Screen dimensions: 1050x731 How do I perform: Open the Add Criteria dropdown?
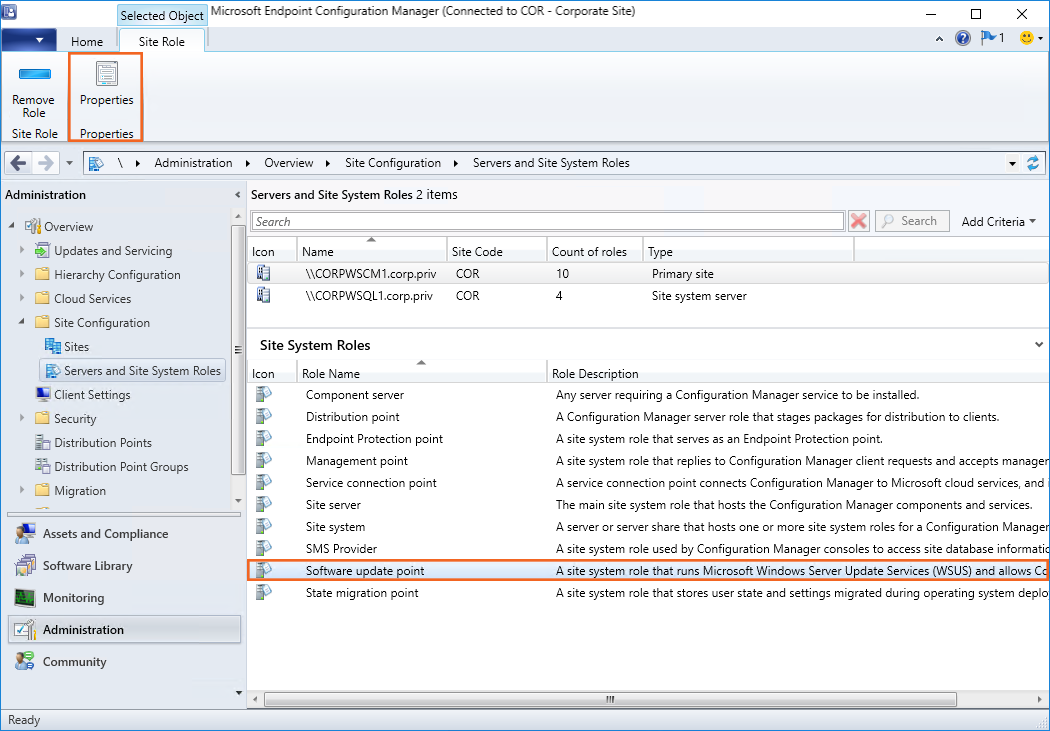[x=998, y=222]
